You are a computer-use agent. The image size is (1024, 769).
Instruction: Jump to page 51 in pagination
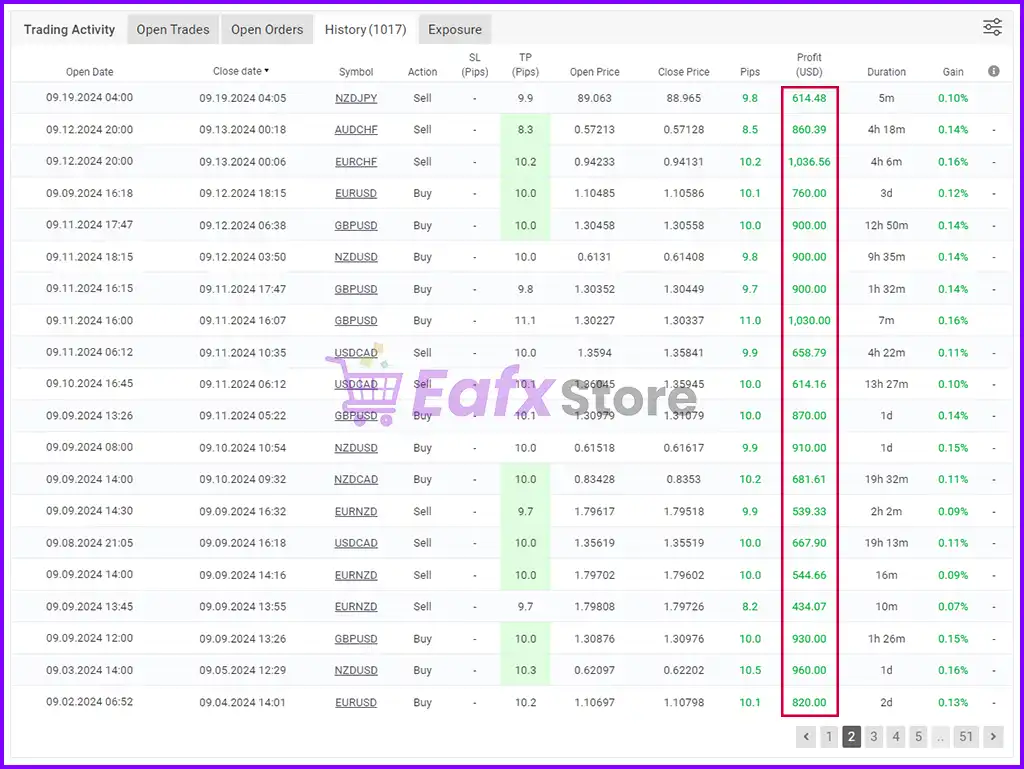(x=965, y=737)
